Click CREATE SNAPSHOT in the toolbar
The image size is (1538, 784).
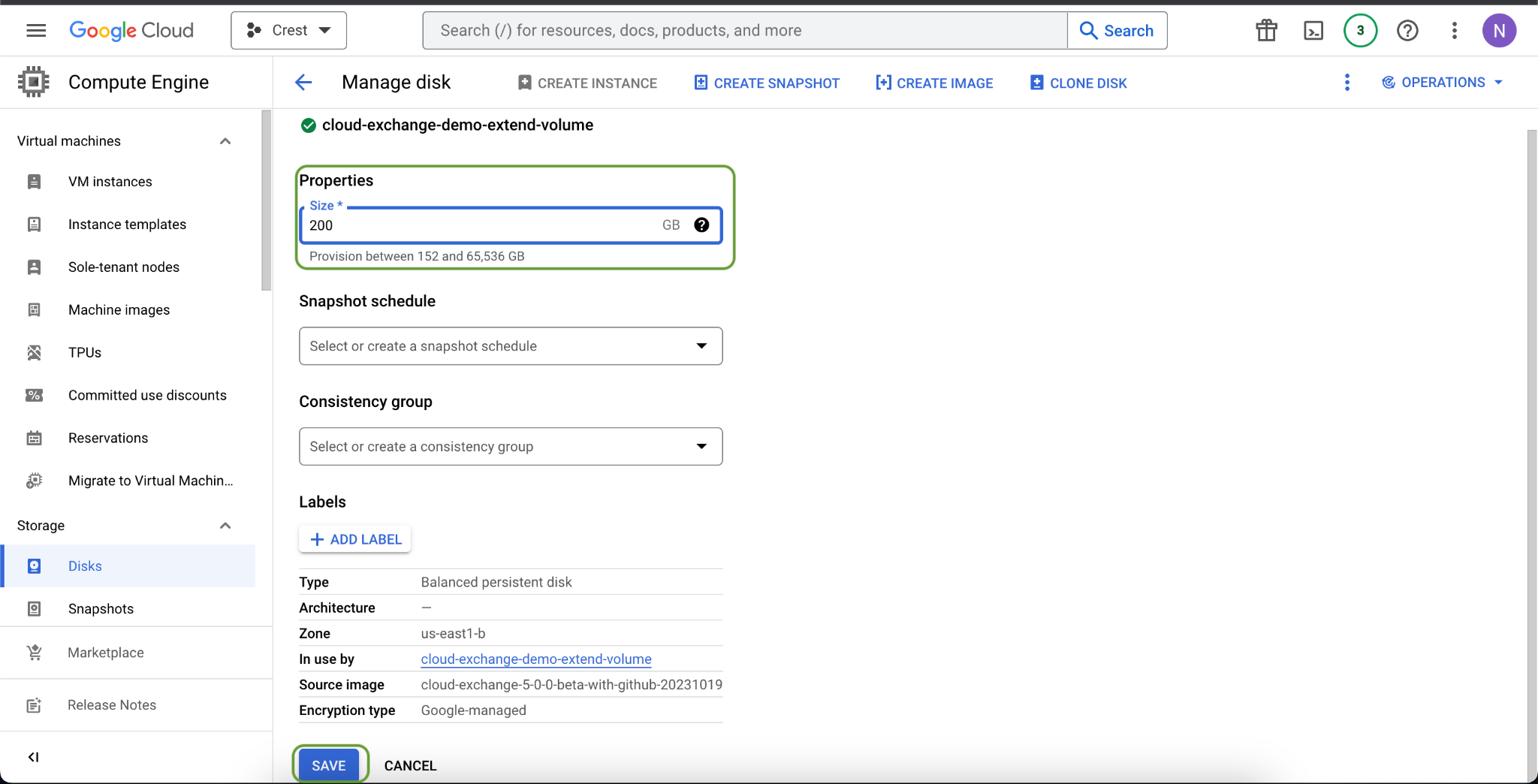point(767,83)
